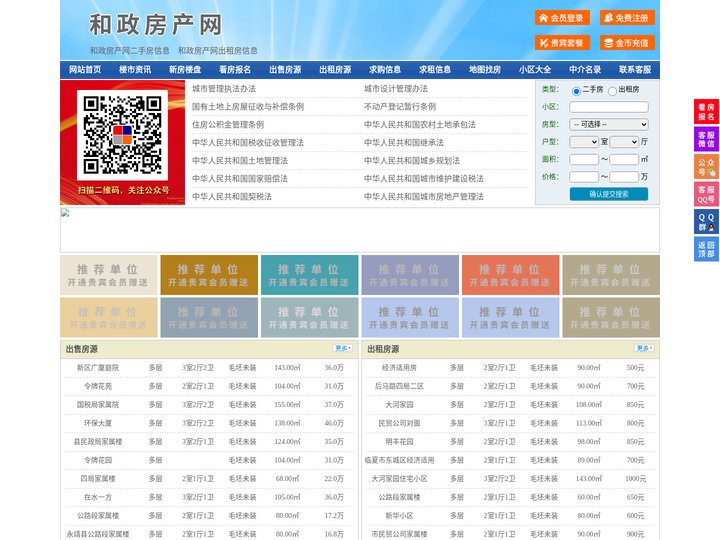This screenshot has height=540, width=720.
Task: Click the 返回顶部 back-to-top button
Action: click(706, 249)
